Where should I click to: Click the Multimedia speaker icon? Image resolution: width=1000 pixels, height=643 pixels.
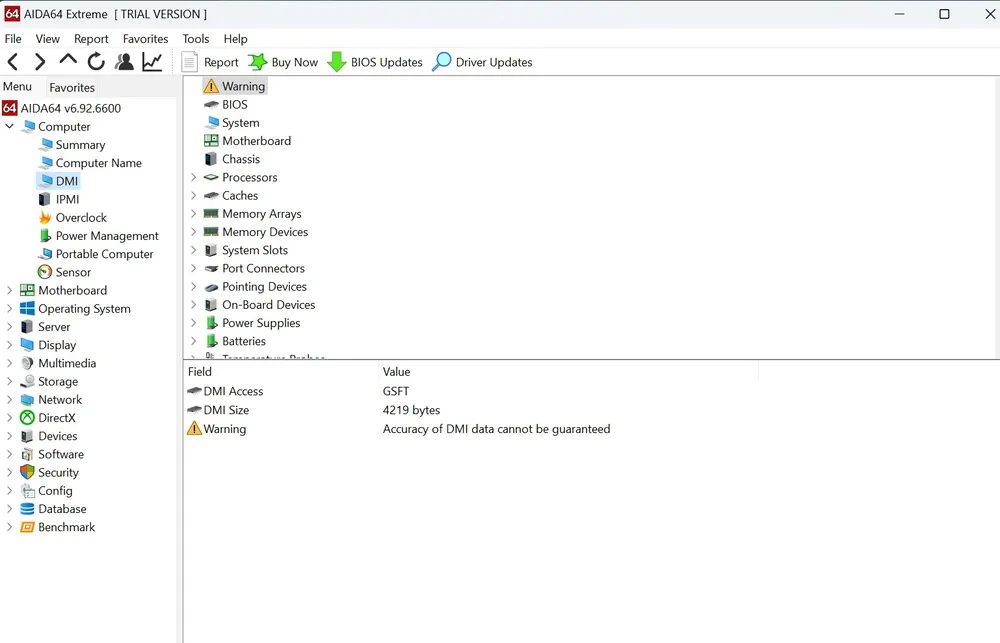tap(27, 364)
